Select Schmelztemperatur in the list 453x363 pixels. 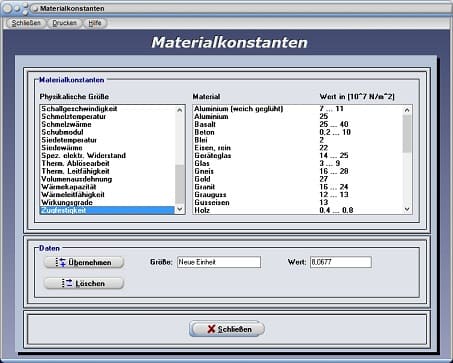(107, 117)
